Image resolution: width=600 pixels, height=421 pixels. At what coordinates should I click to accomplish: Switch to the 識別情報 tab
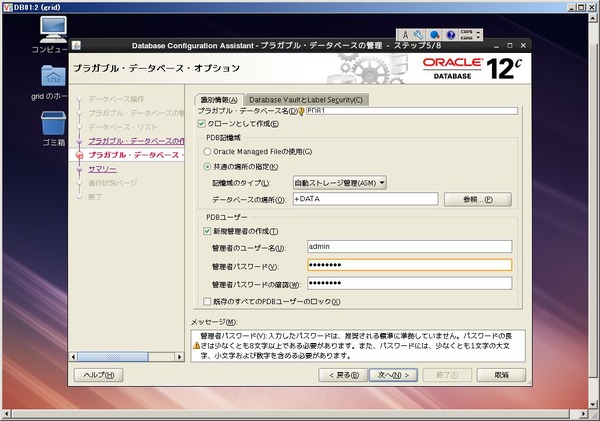click(x=219, y=100)
